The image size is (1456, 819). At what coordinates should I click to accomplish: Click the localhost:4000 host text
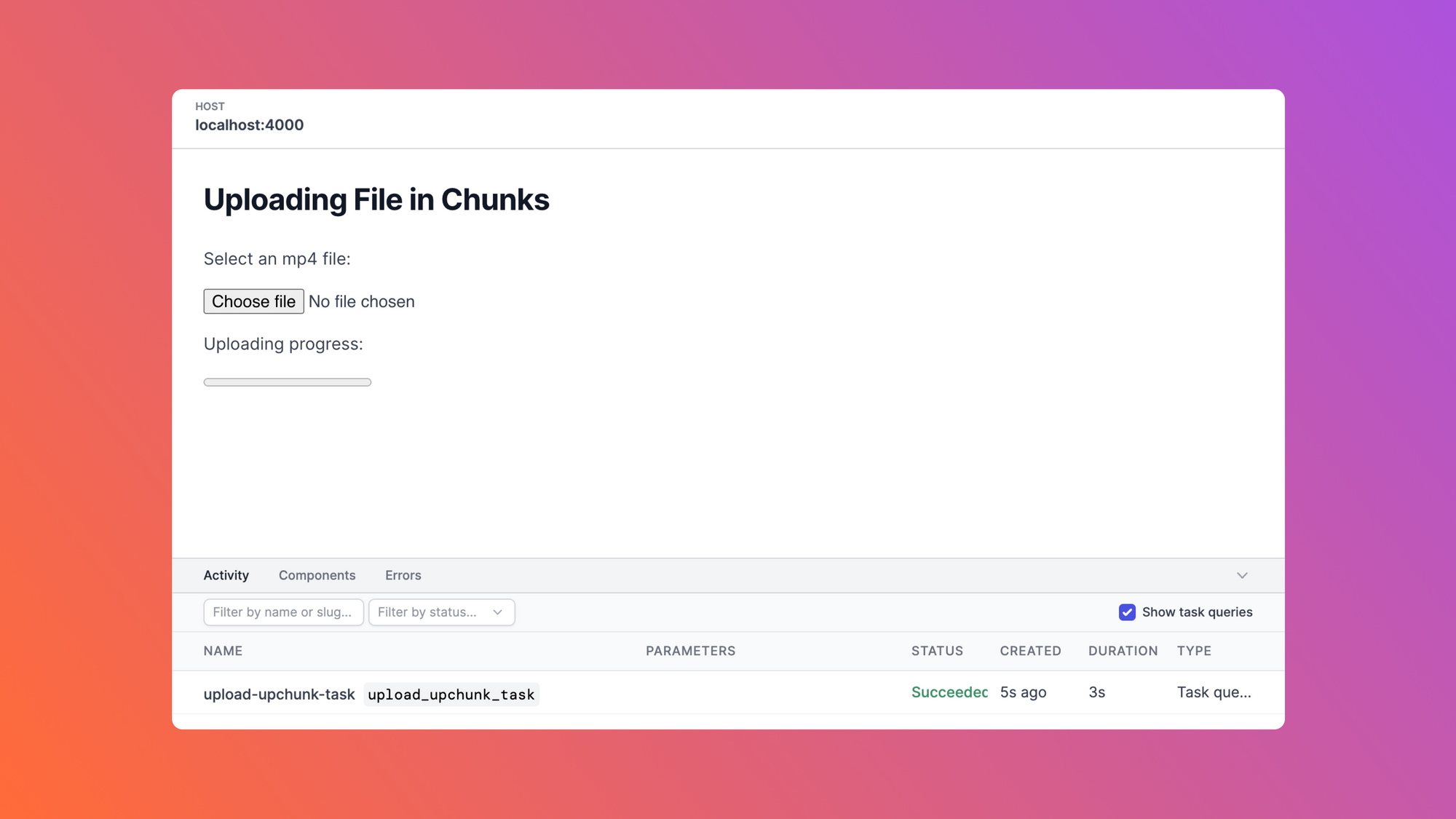[249, 125]
